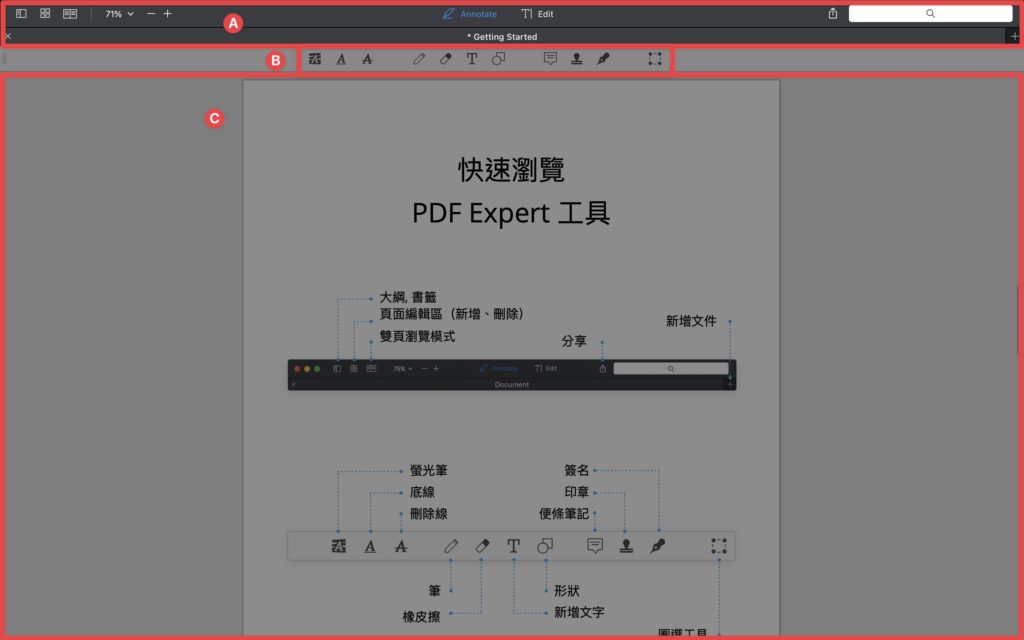Select the Note comment tool
Image resolution: width=1024 pixels, height=640 pixels.
coord(551,59)
